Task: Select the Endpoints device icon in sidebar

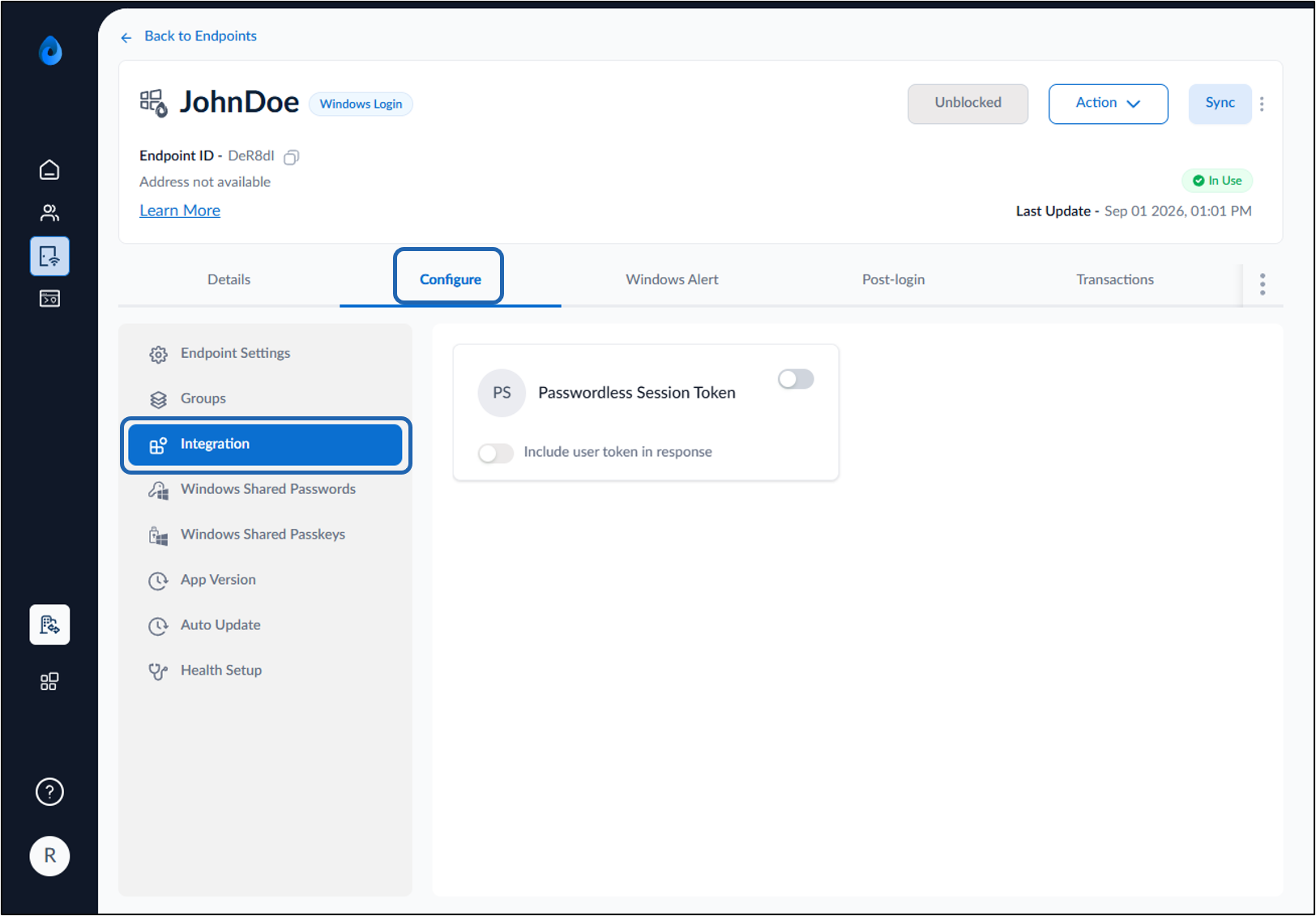Action: (49, 257)
